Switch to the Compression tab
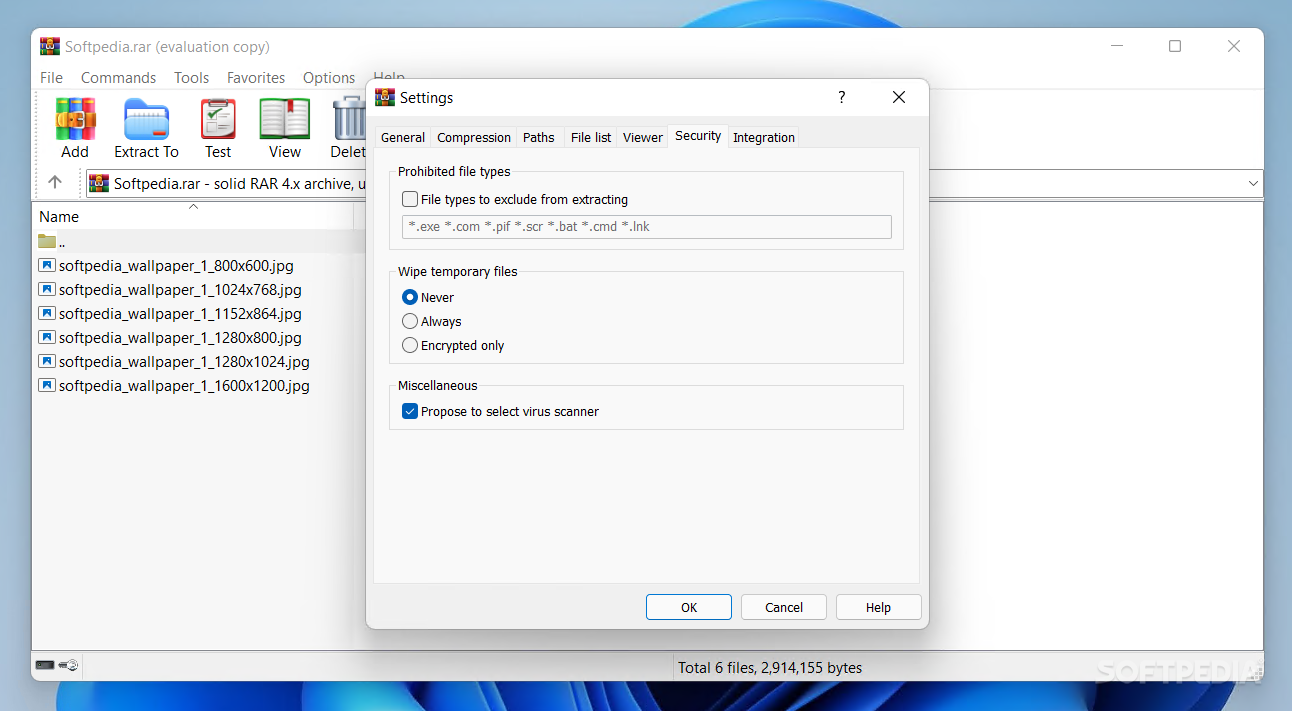 tap(474, 138)
